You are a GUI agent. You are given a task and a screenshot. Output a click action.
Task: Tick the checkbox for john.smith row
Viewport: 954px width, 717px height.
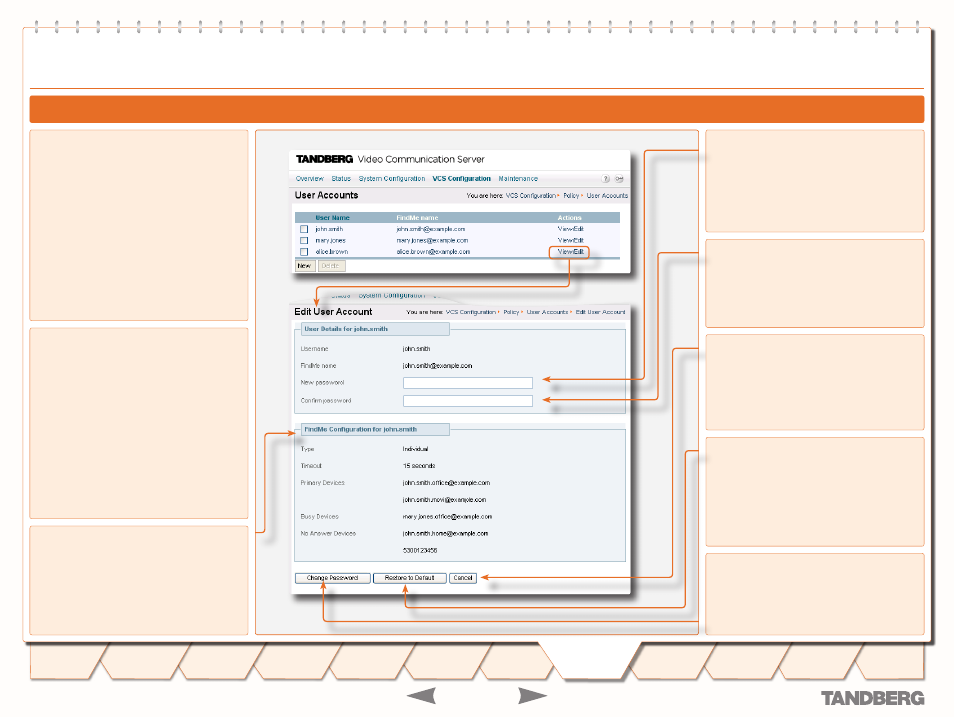(x=304, y=229)
